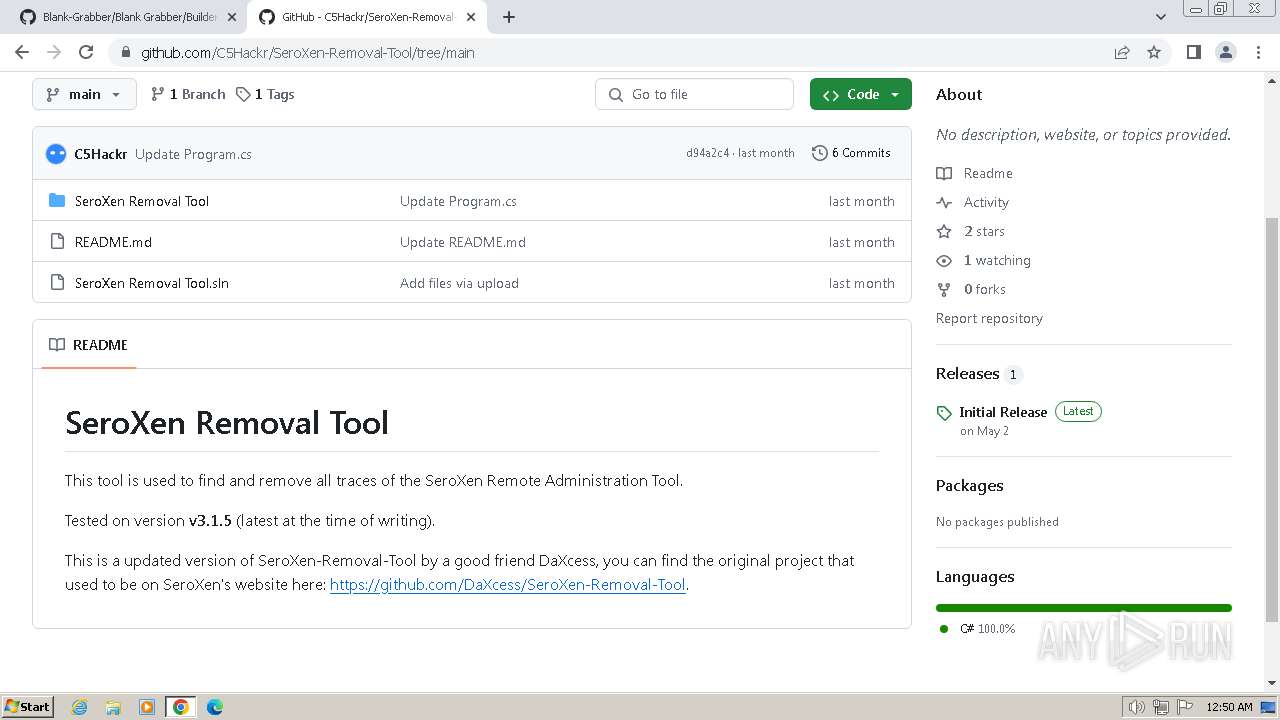Bookmark this page with the star
Screen dimensions: 1280x720
[1154, 52]
